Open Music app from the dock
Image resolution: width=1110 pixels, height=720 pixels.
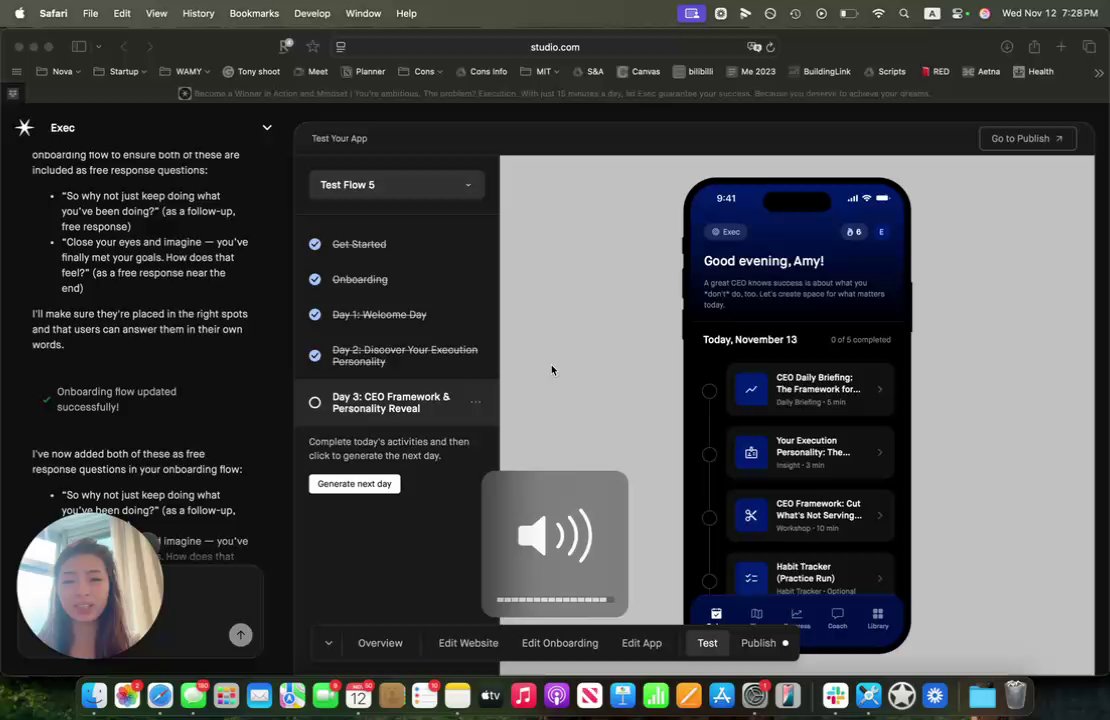[x=524, y=696]
